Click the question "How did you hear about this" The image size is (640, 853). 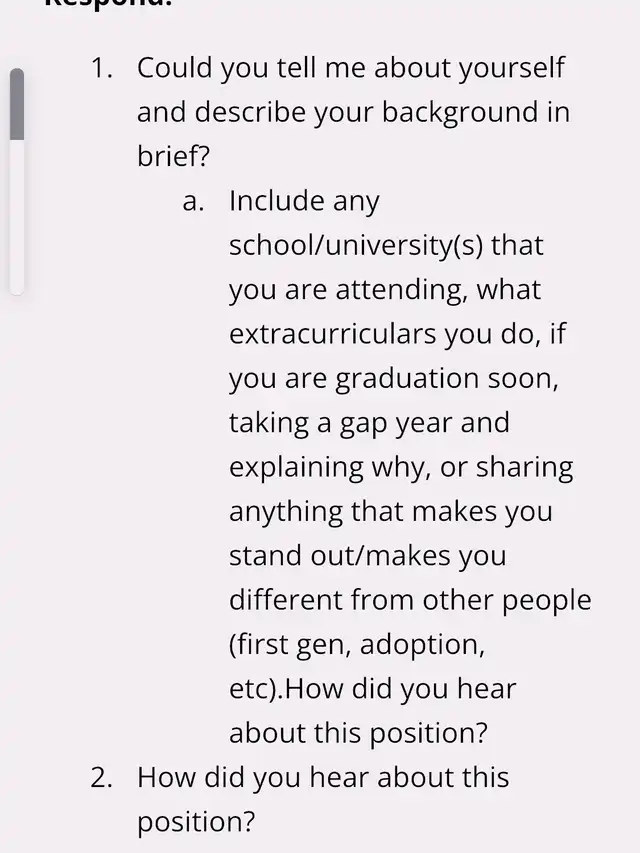coord(323,778)
